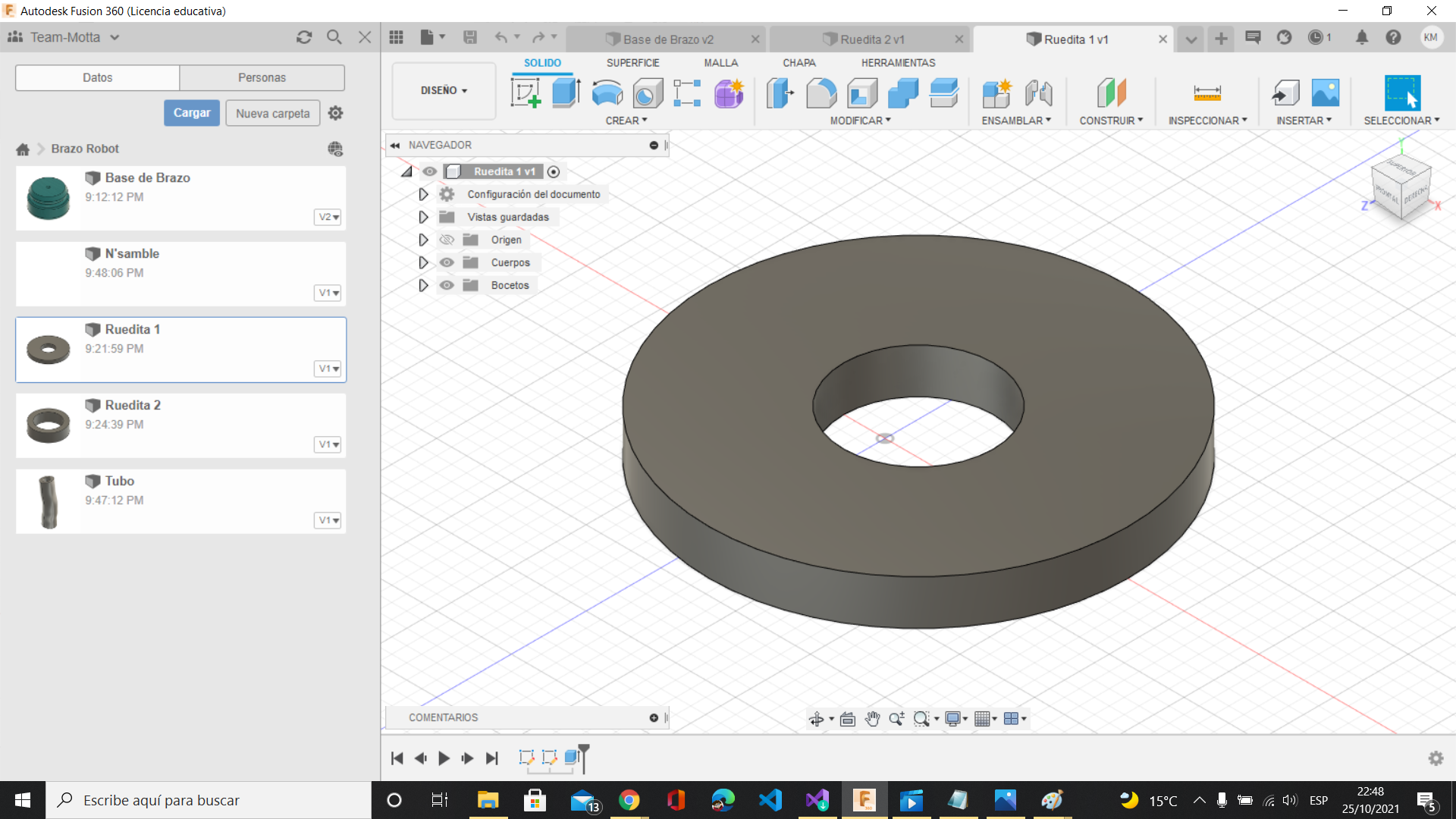Click the Cargar button
Image resolution: width=1456 pixels, height=819 pixels.
[192, 113]
